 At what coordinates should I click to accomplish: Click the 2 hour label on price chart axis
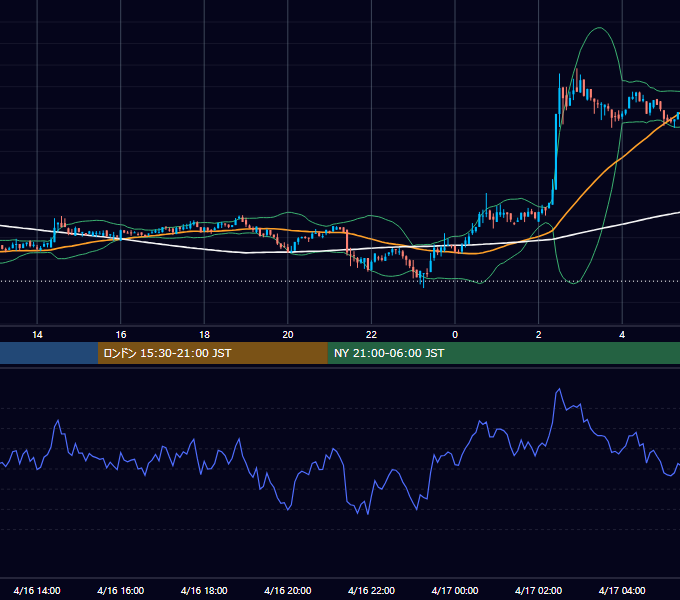pos(538,335)
